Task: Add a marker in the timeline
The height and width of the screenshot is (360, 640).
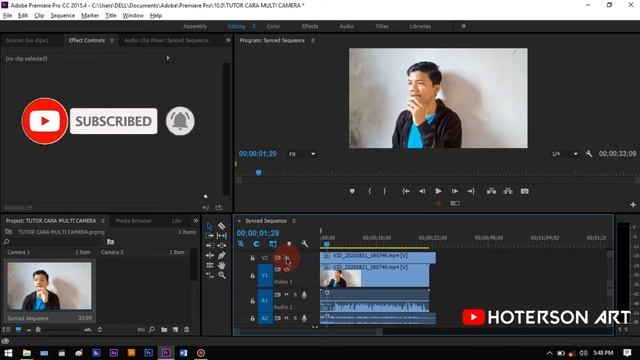Action: pos(289,244)
